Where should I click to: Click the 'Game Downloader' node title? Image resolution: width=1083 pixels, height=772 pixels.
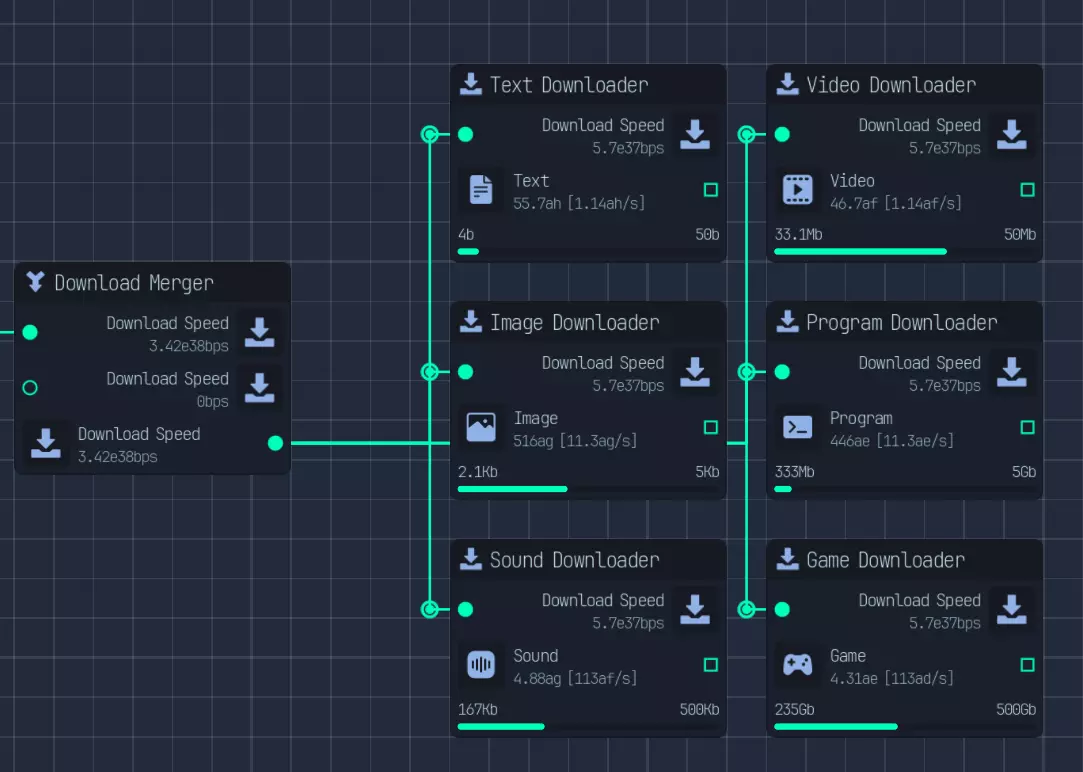(x=885, y=560)
